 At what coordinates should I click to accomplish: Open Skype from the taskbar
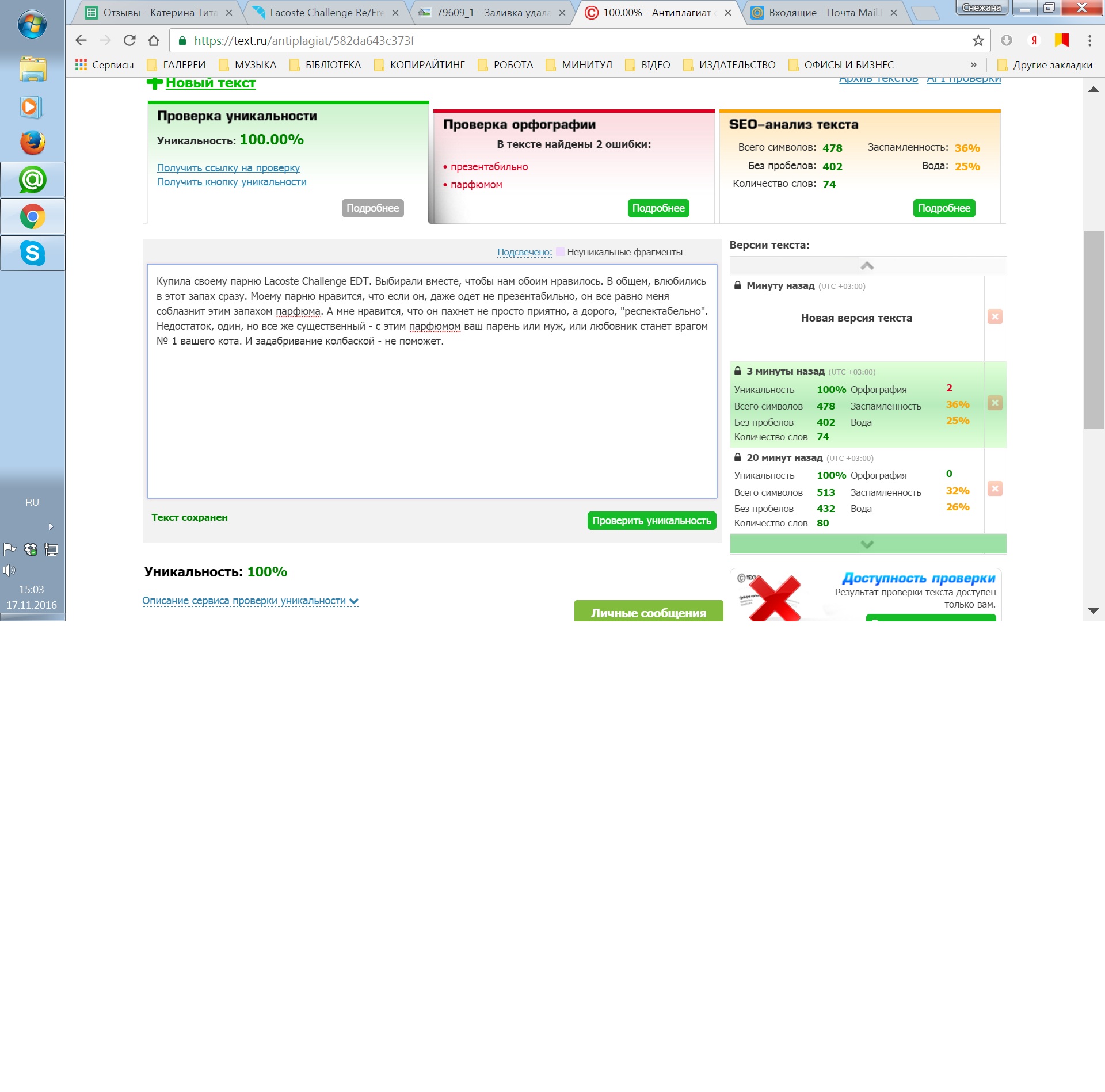coord(33,253)
